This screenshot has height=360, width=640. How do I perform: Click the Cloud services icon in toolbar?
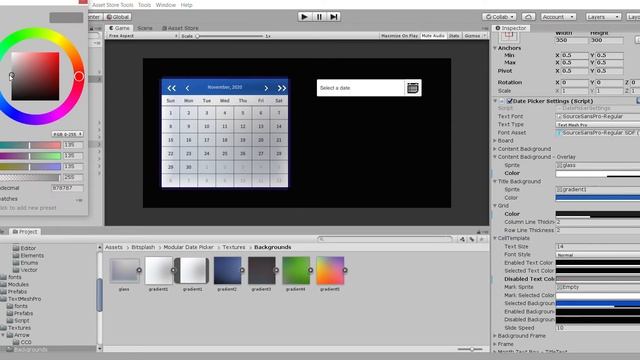pos(528,17)
